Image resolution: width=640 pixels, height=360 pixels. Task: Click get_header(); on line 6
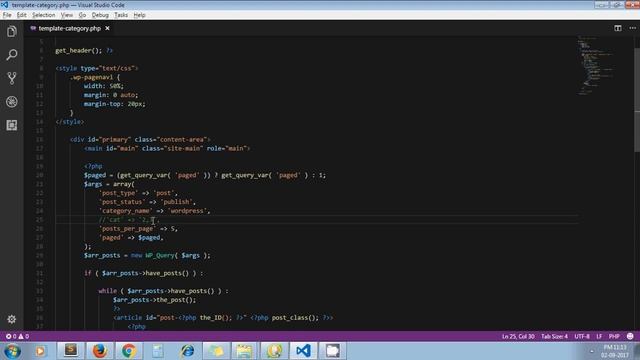pos(78,51)
